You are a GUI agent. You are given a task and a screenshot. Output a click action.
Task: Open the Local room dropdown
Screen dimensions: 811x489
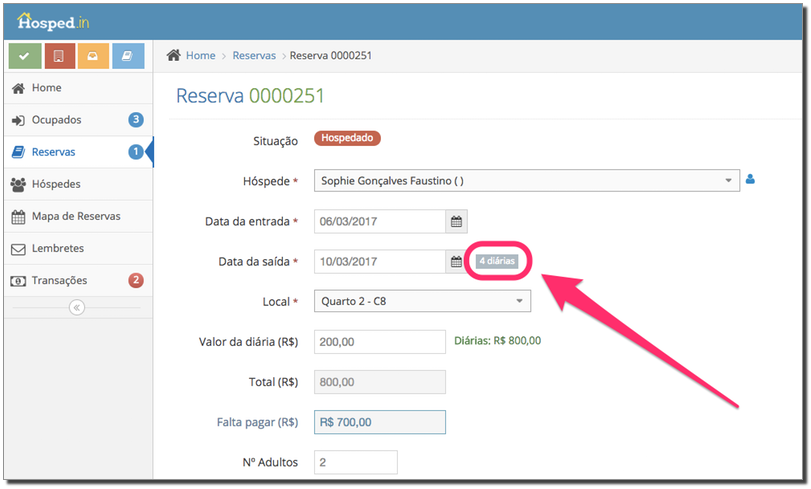pos(422,301)
